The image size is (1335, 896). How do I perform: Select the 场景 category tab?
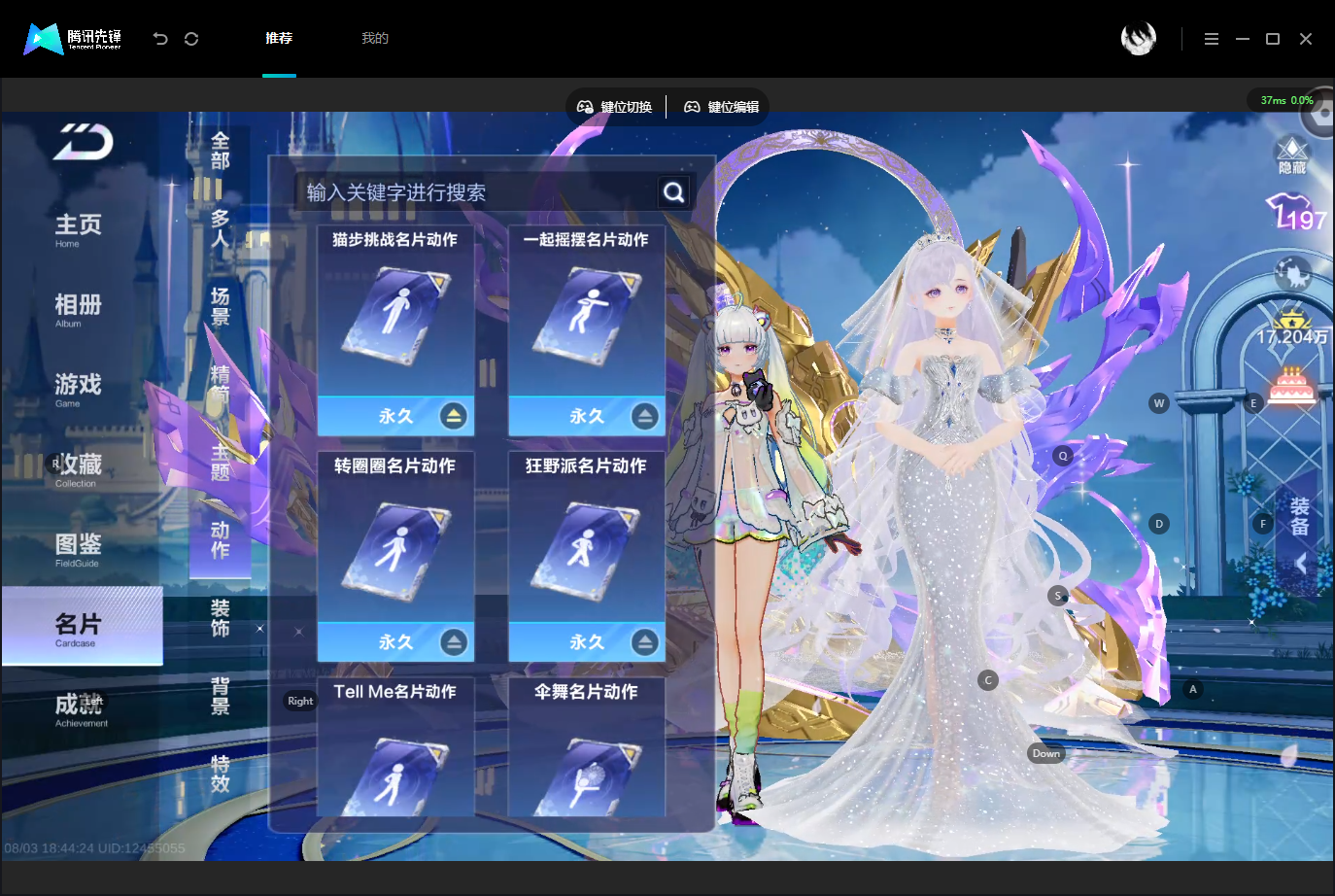(221, 306)
